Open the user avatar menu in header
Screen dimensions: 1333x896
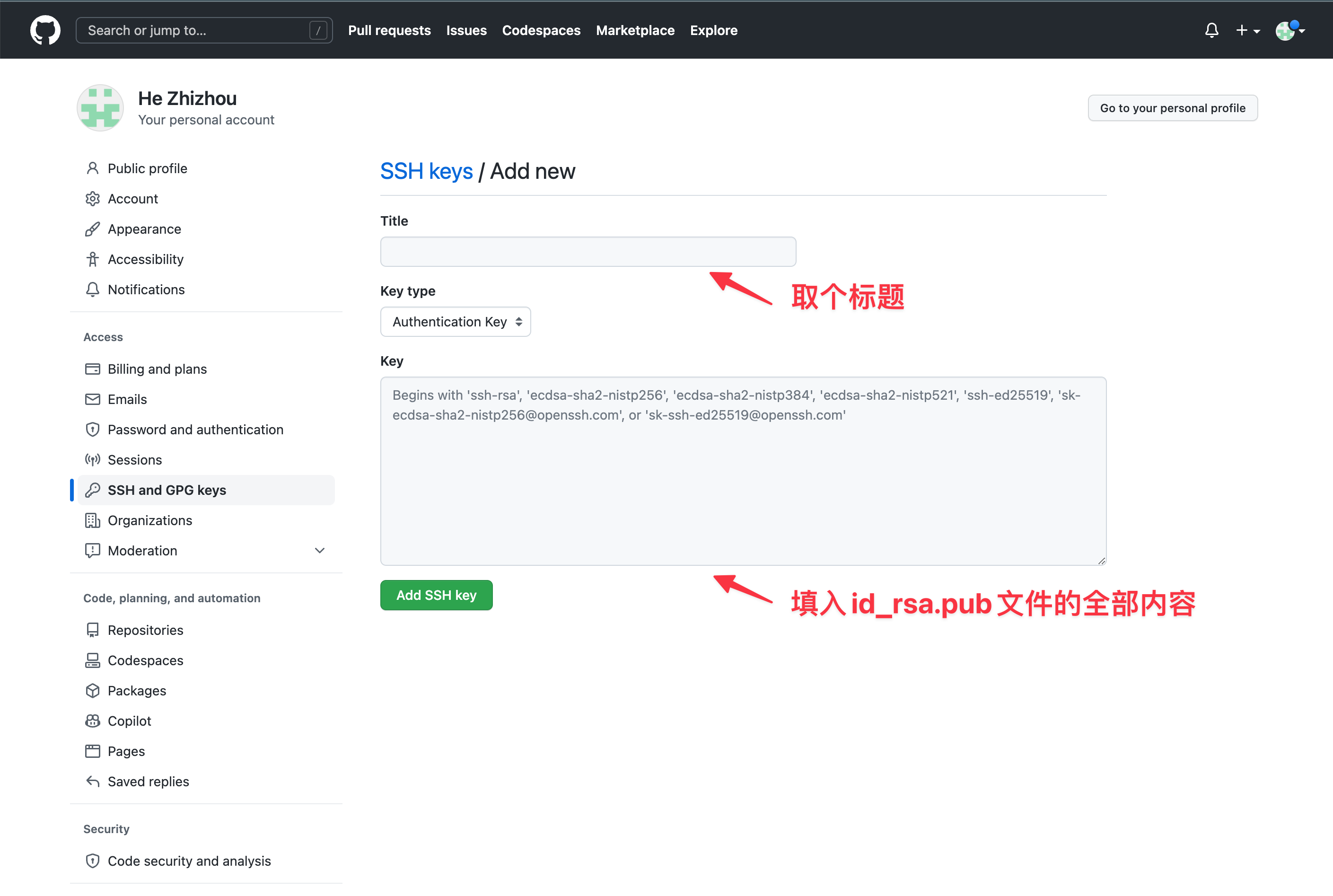click(x=1289, y=30)
